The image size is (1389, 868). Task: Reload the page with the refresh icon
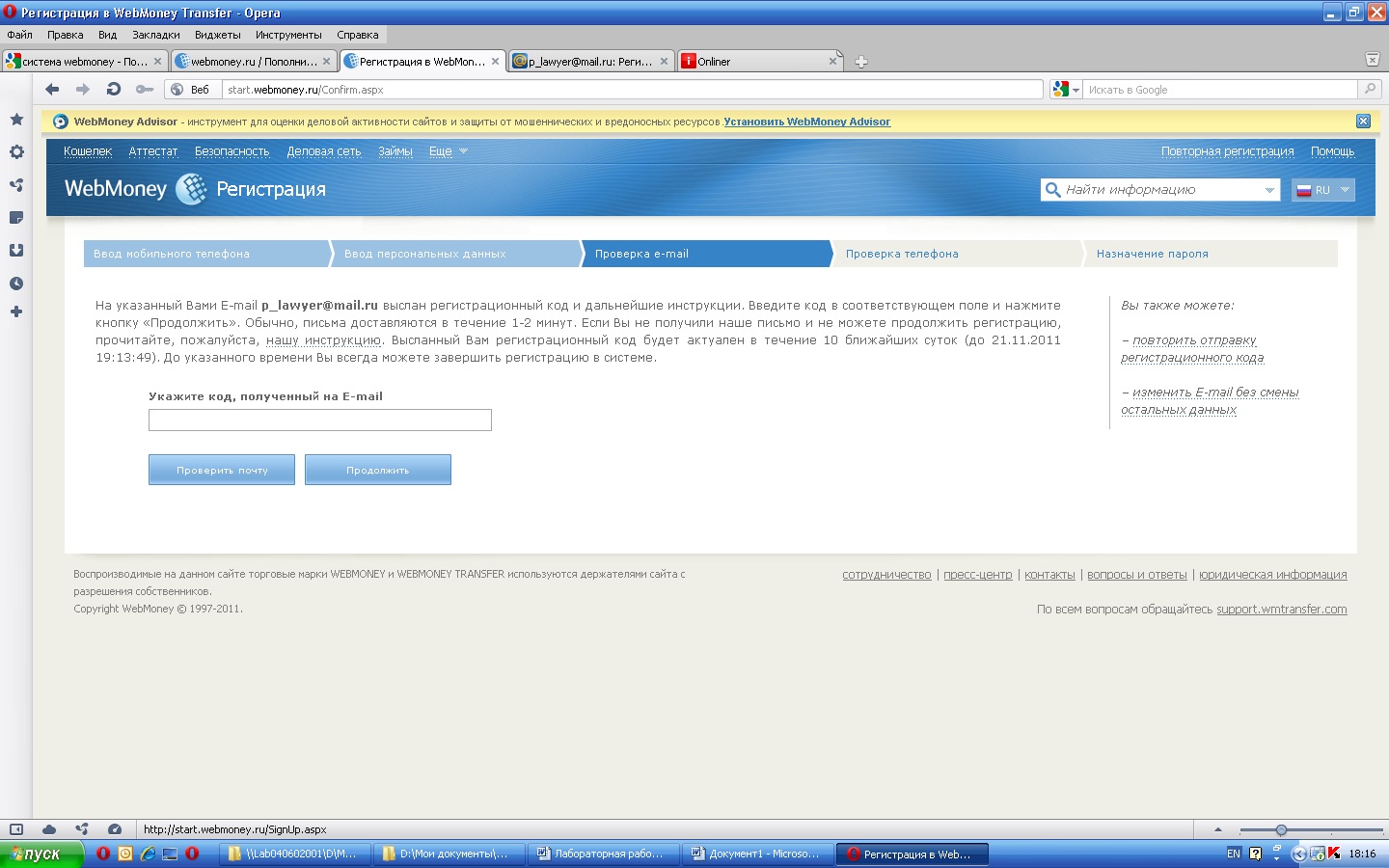(x=114, y=90)
